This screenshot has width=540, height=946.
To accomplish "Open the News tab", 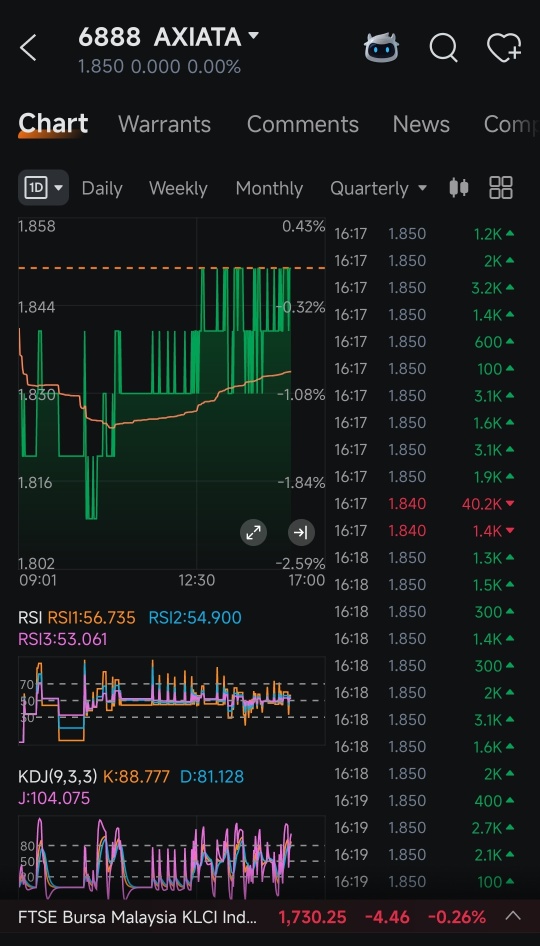I will click(421, 124).
